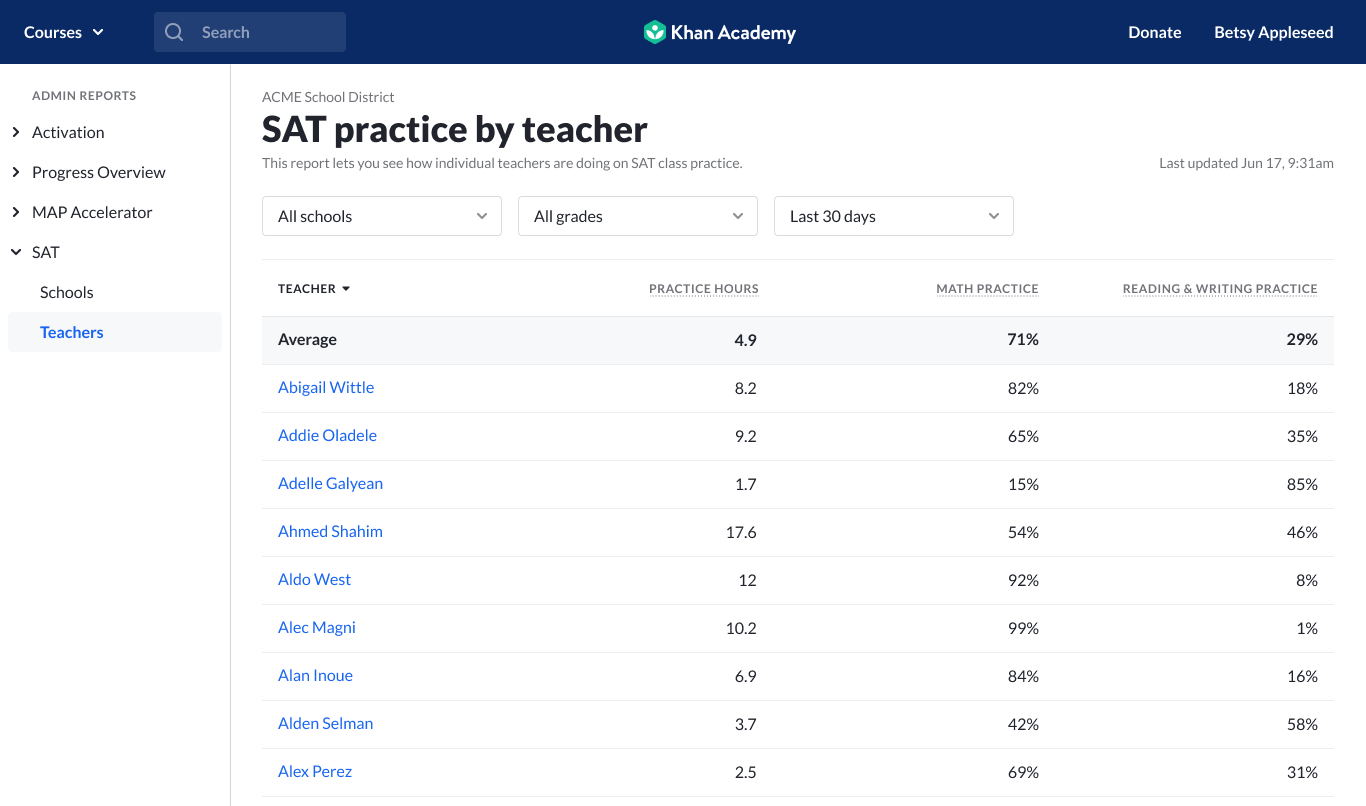
Task: Open the Betsy Appleseed account menu
Action: (1273, 32)
